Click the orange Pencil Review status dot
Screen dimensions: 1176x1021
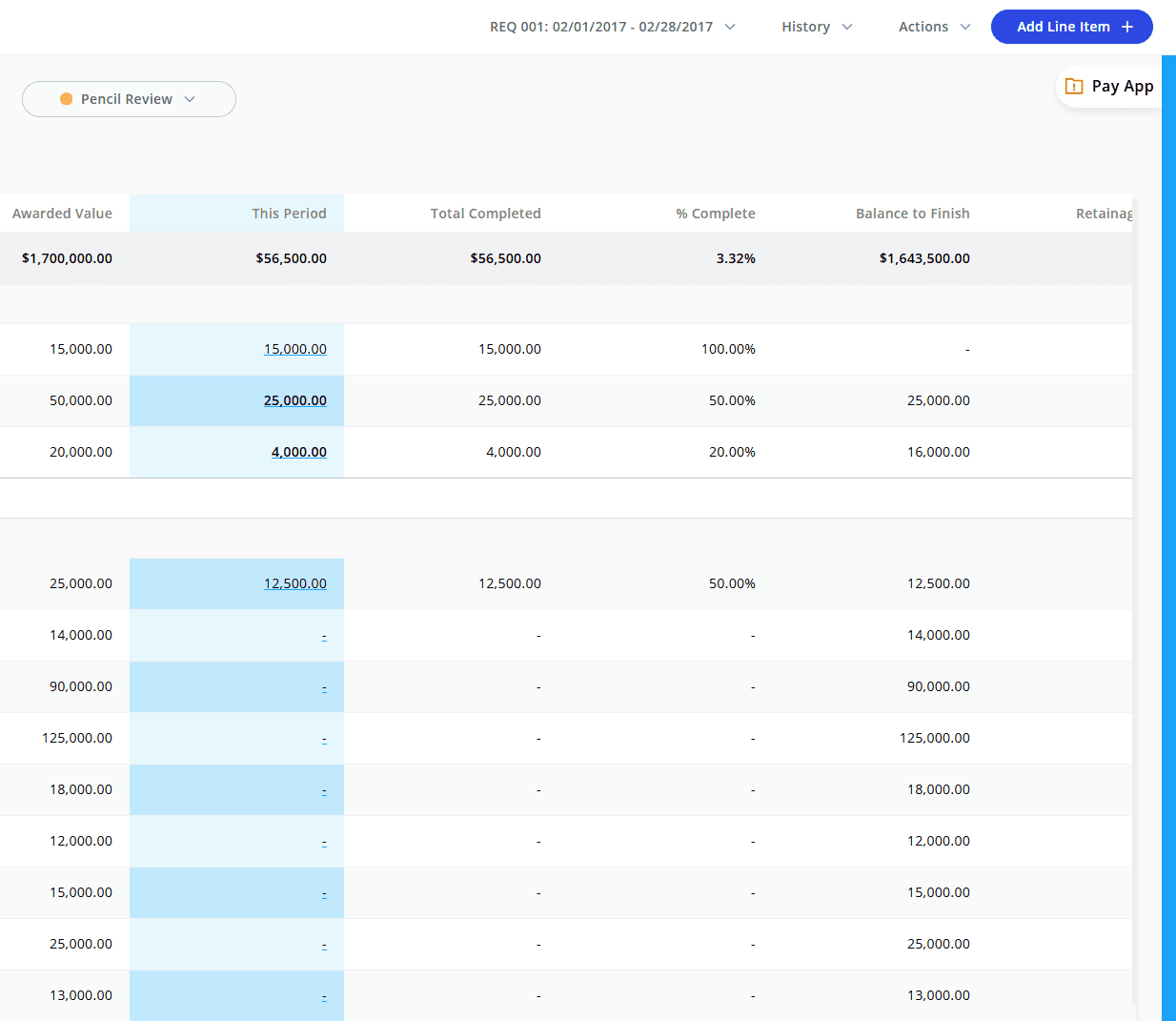[67, 99]
